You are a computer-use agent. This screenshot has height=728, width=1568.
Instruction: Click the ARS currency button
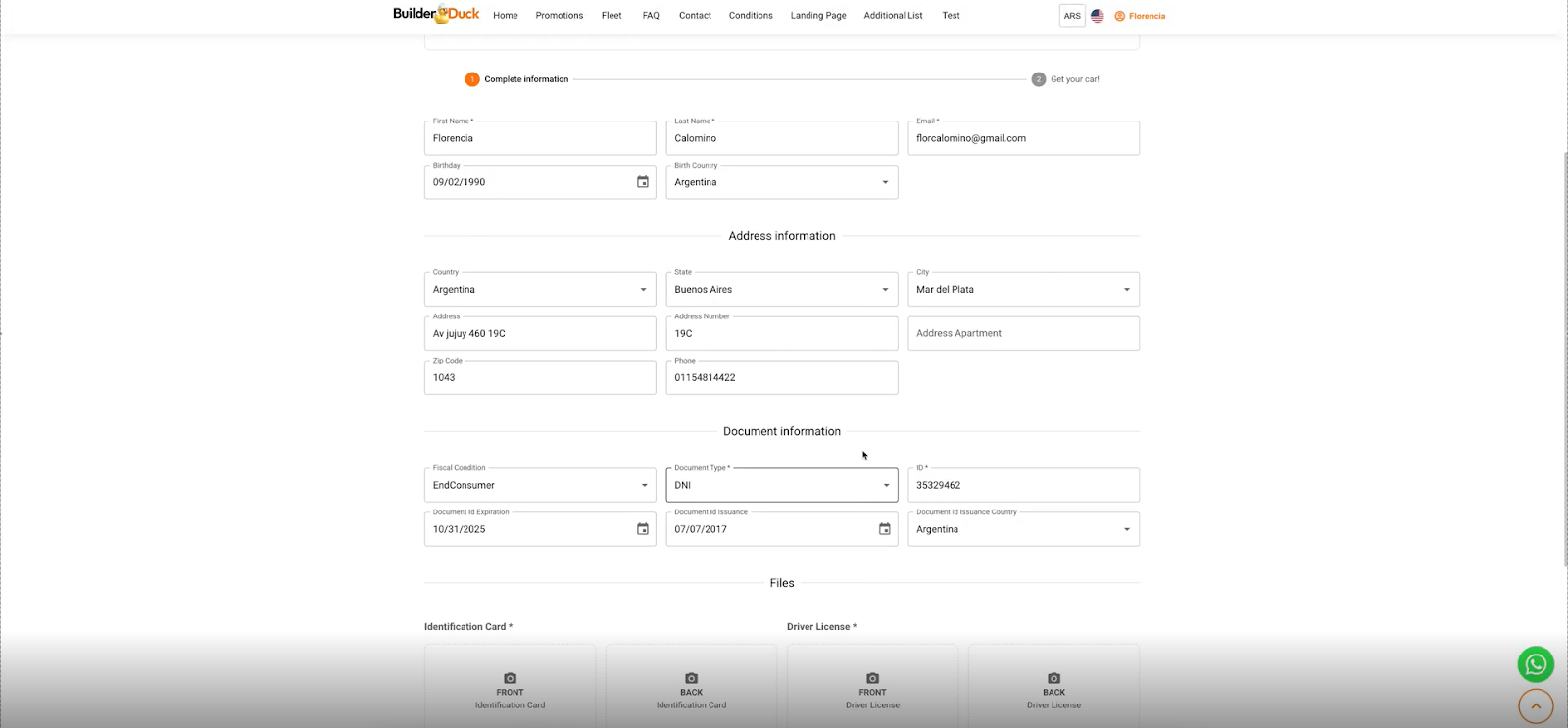1072,16
